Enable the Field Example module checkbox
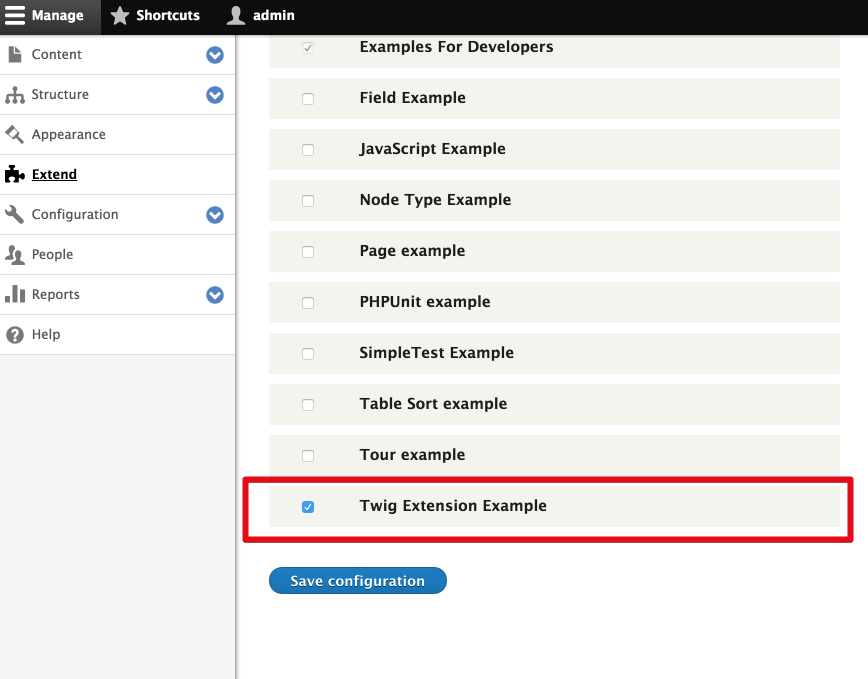 (308, 99)
